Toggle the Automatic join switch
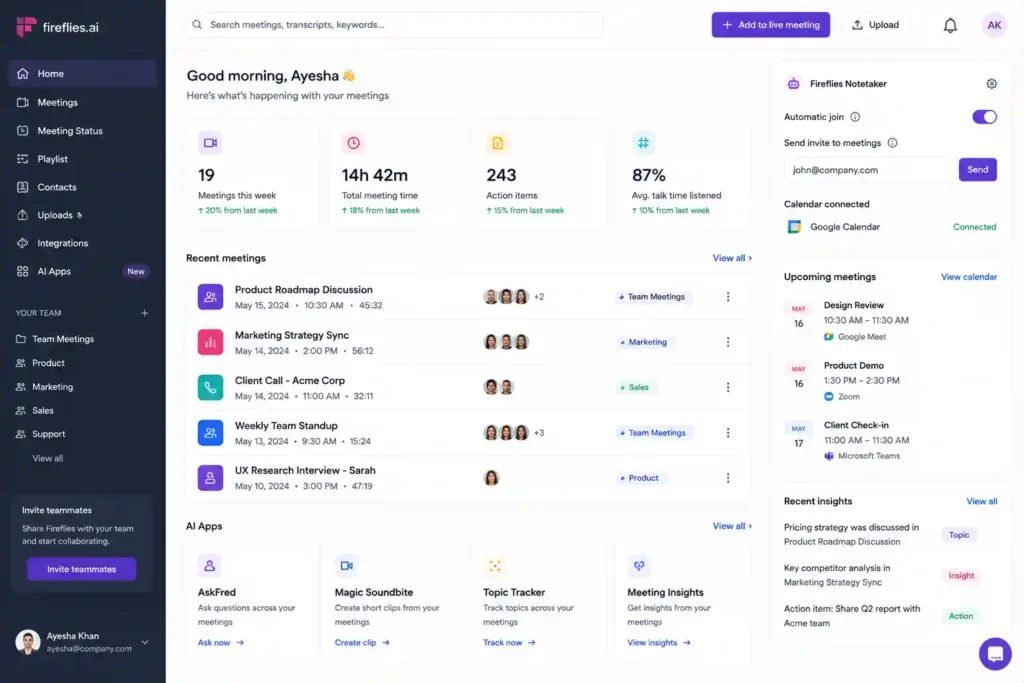Screen dimensions: 1024x683 (x=984, y=117)
